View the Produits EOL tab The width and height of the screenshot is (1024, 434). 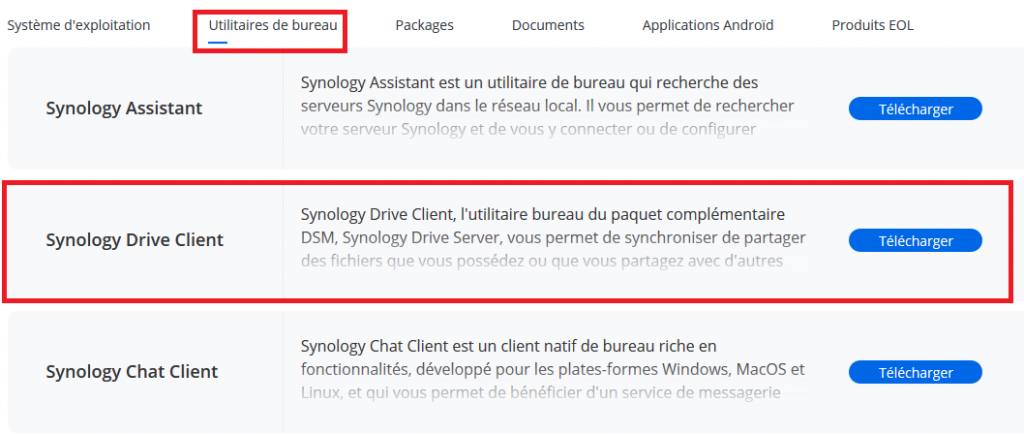[872, 25]
